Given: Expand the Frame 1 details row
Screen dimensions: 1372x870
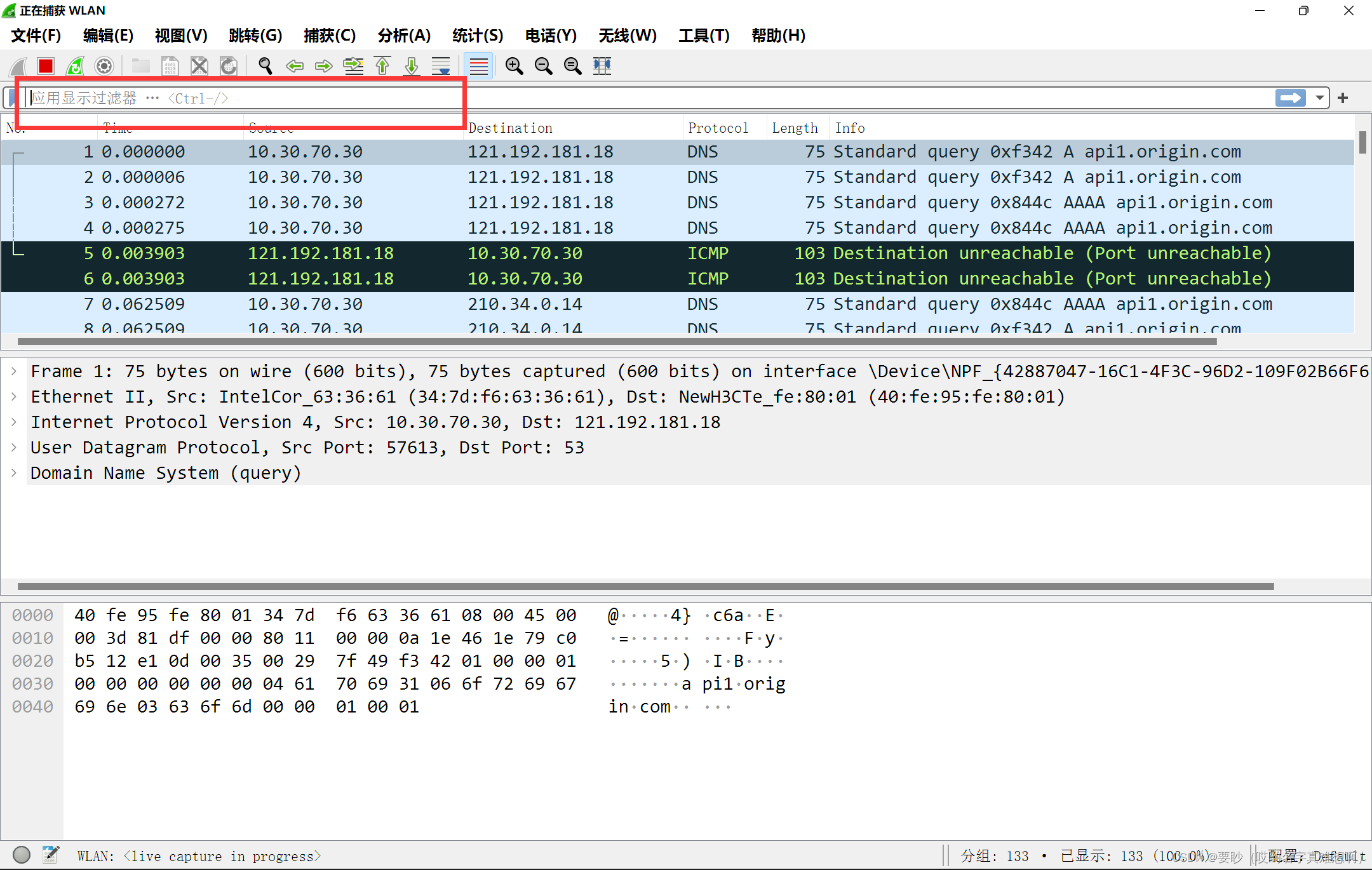Looking at the screenshot, I should (x=14, y=371).
